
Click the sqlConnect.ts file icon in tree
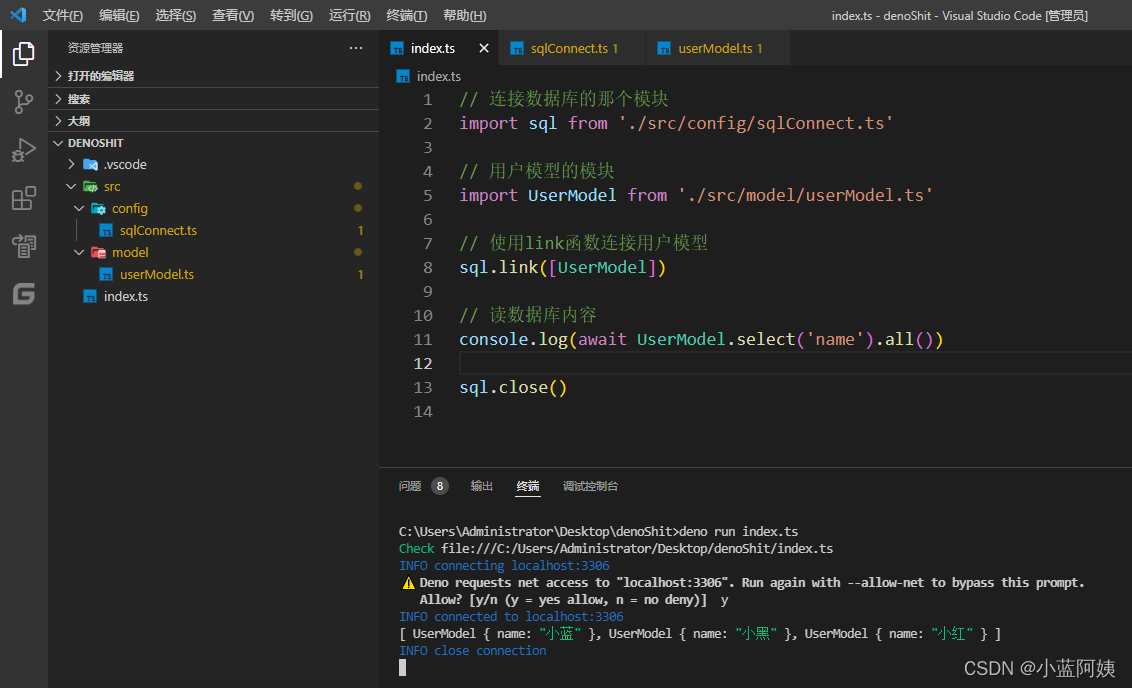(106, 230)
